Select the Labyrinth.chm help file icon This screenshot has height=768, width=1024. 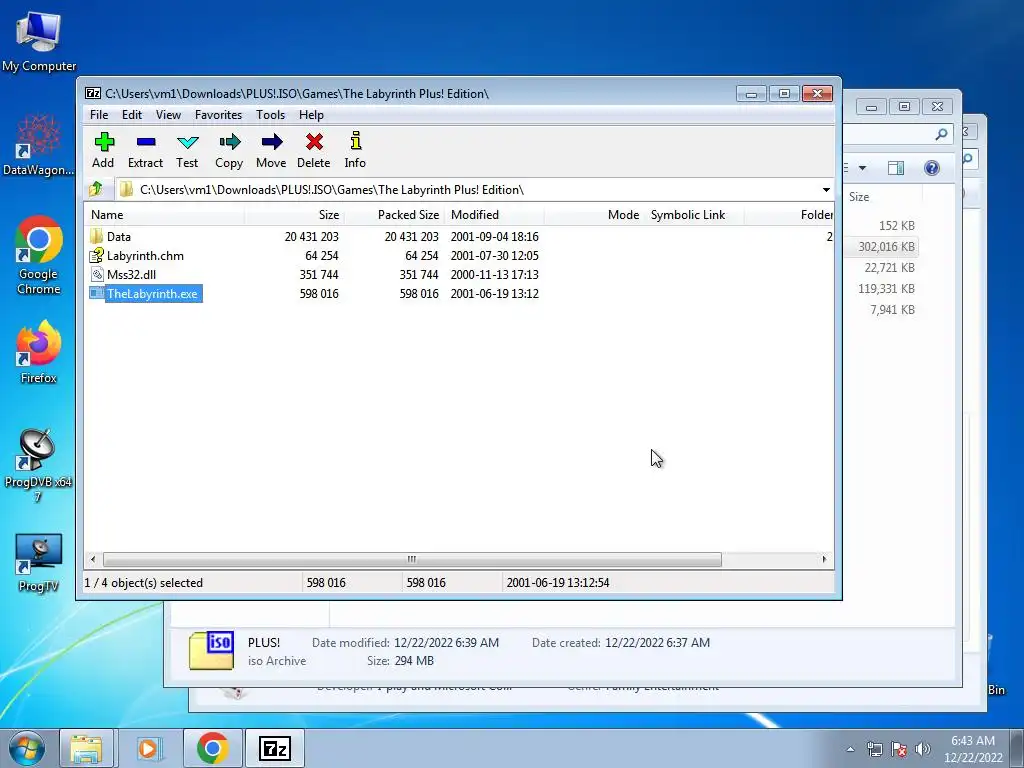[x=97, y=255]
